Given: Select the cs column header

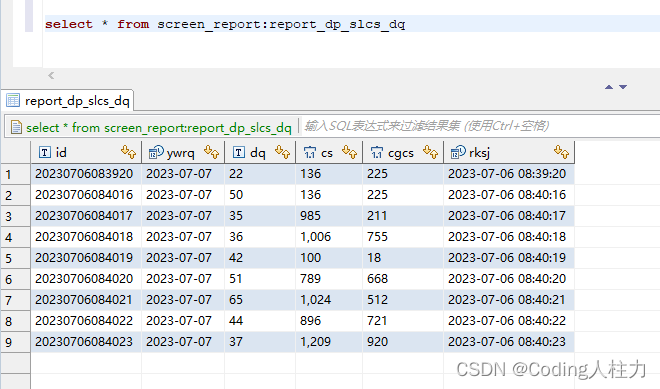Looking at the screenshot, I should click(329, 152).
